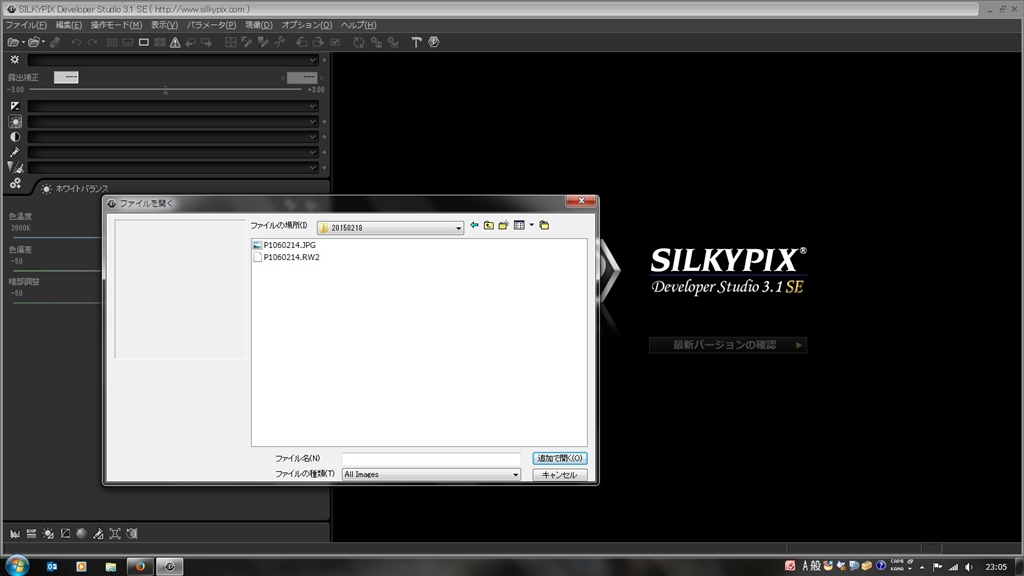Screen dimensions: 1024x576
Task: Expand the color preset dropdown
Action: [x=312, y=152]
